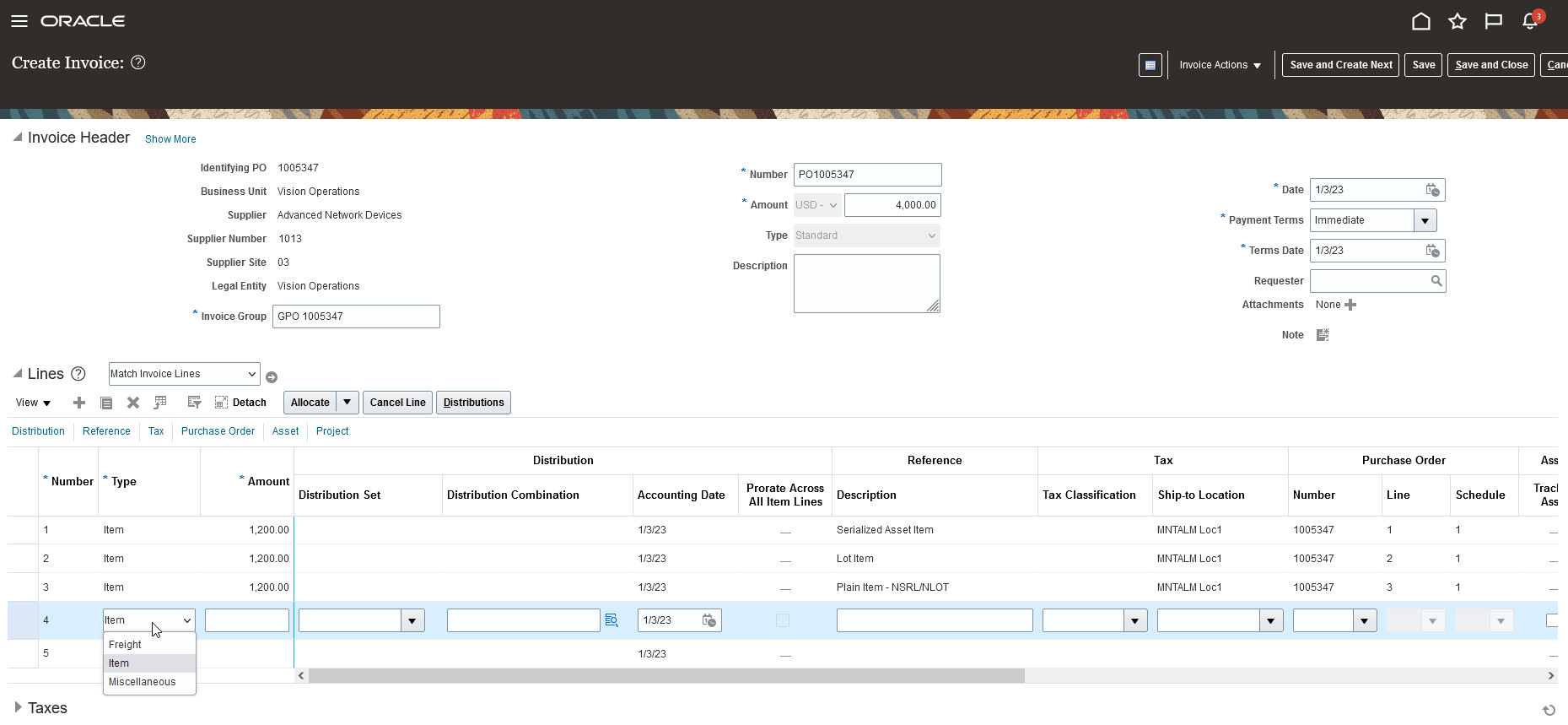
Task: Open the View menu in Lines
Action: pos(33,403)
